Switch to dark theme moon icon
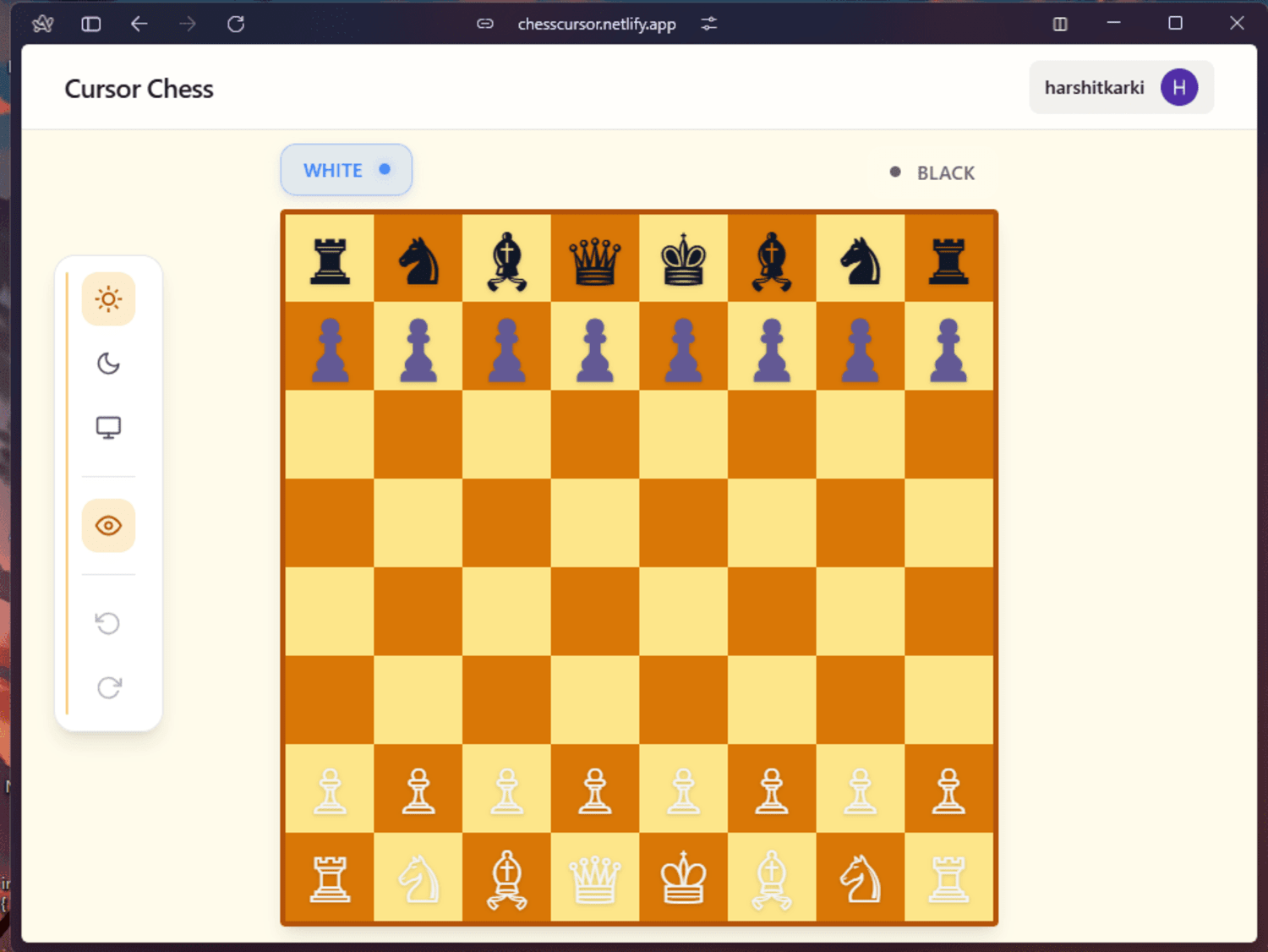This screenshot has width=1268, height=952. coord(108,364)
